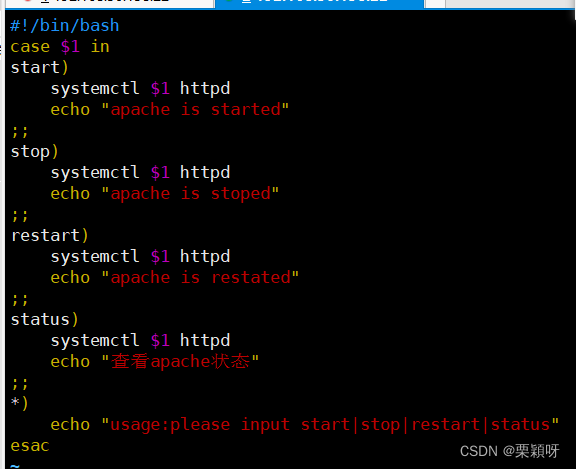Click the "start)" case label
Viewport: 576px width, 469px height.
tap(39, 68)
